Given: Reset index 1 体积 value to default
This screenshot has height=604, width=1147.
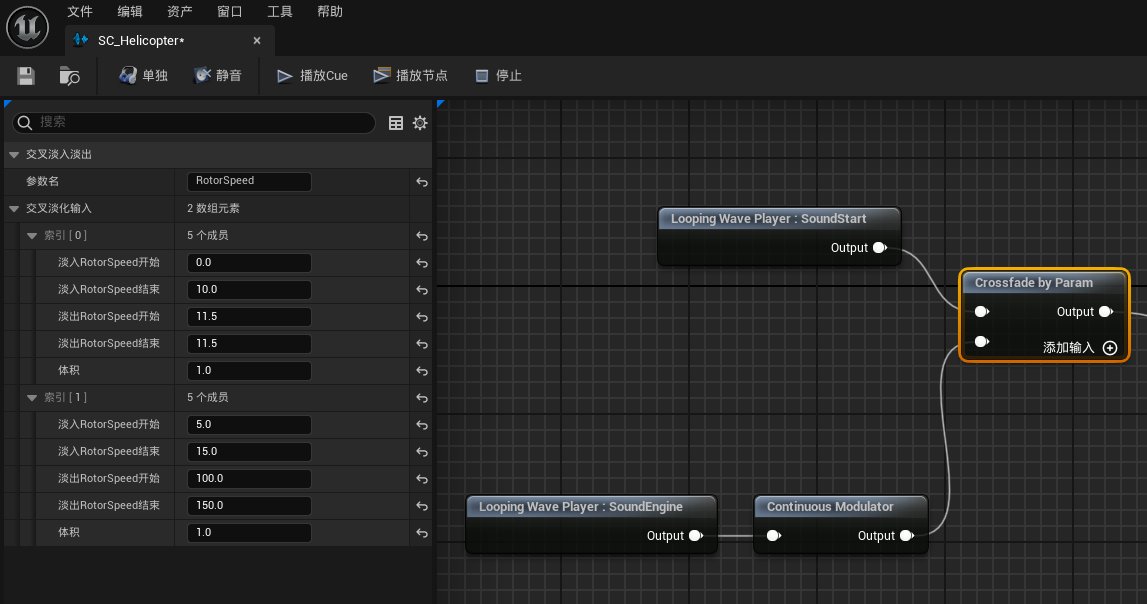Looking at the screenshot, I should pos(422,534).
